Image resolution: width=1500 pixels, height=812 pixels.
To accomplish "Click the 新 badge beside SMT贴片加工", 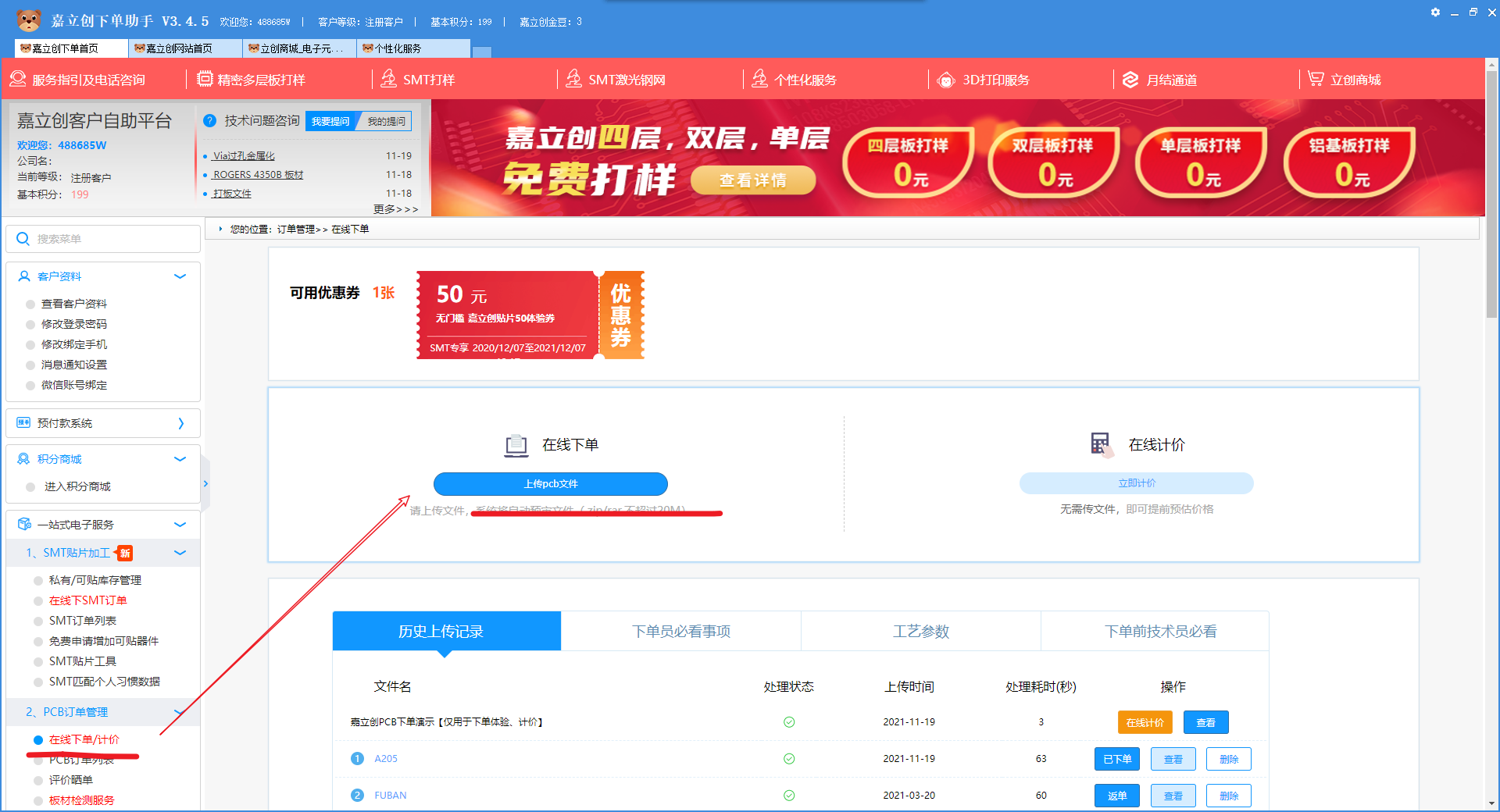I will [125, 554].
